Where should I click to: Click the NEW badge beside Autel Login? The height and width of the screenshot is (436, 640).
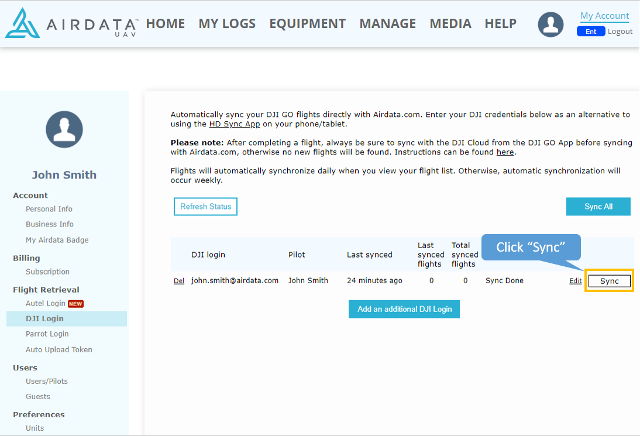tap(76, 304)
